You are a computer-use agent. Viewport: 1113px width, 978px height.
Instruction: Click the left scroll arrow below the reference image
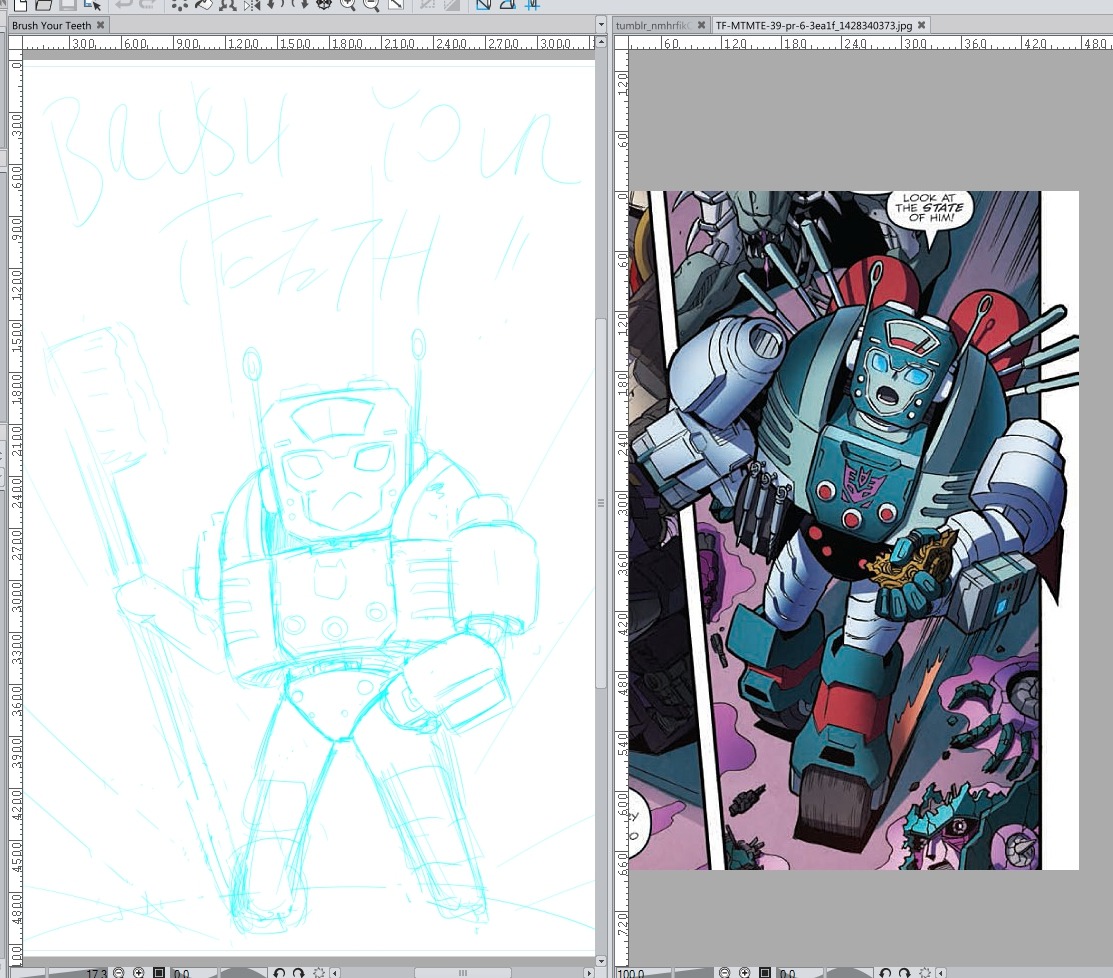coord(941,972)
